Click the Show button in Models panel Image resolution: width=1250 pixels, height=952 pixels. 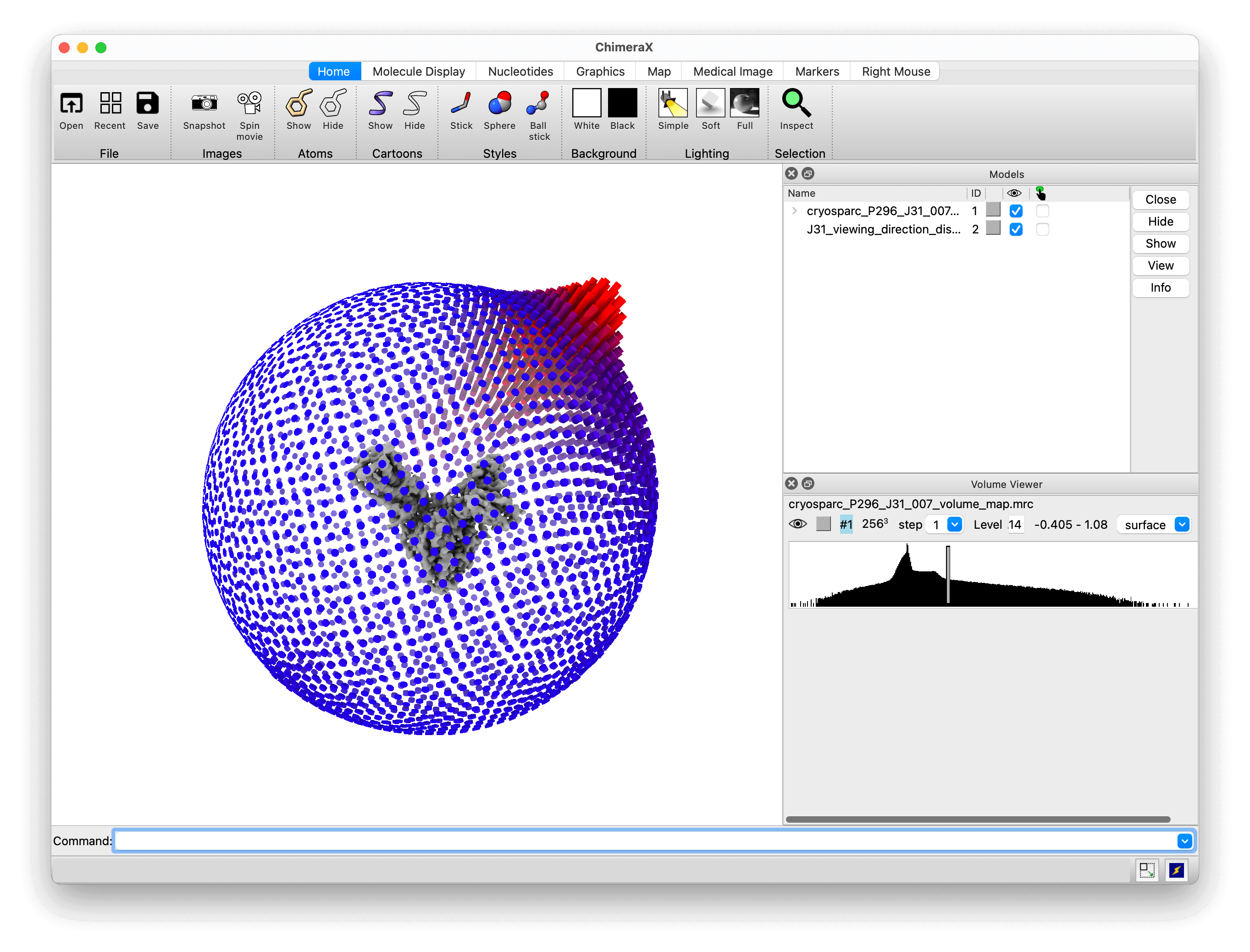tap(1161, 244)
